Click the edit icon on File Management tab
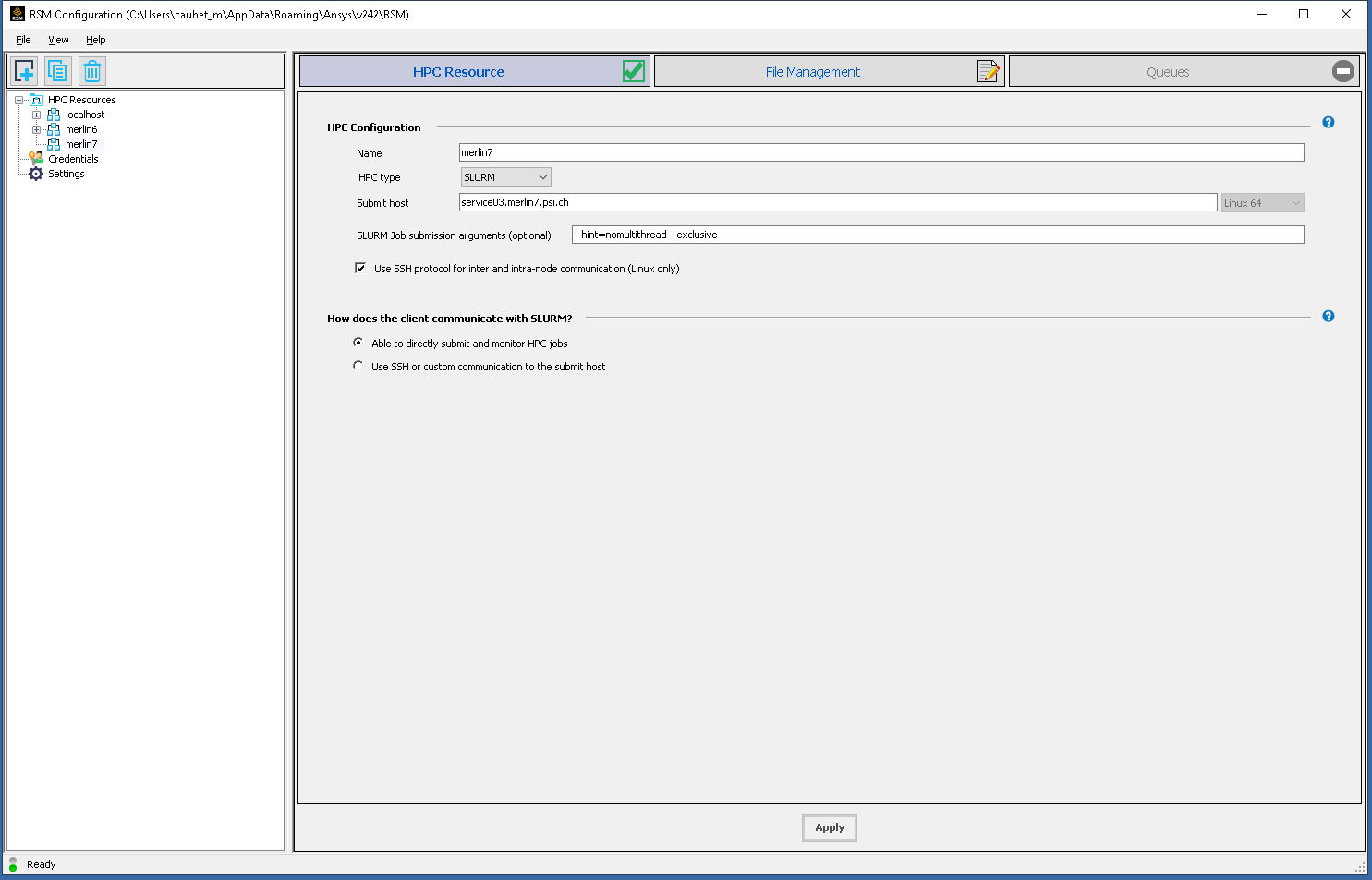This screenshot has height=880, width=1372. 989,70
